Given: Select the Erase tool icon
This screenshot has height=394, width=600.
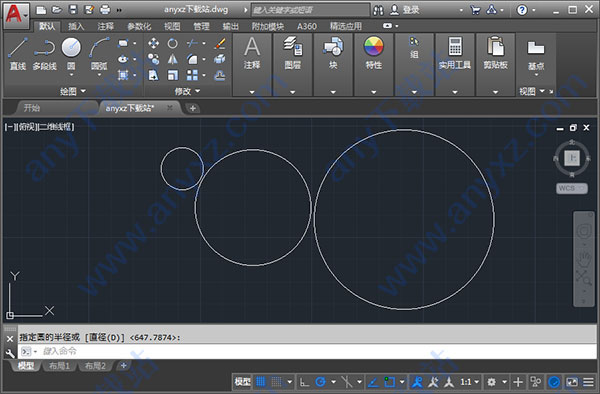Looking at the screenshot, I should (220, 43).
